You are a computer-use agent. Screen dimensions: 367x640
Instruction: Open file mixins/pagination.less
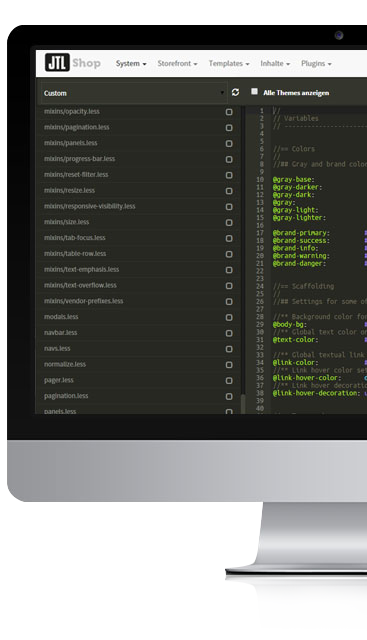pos(77,127)
